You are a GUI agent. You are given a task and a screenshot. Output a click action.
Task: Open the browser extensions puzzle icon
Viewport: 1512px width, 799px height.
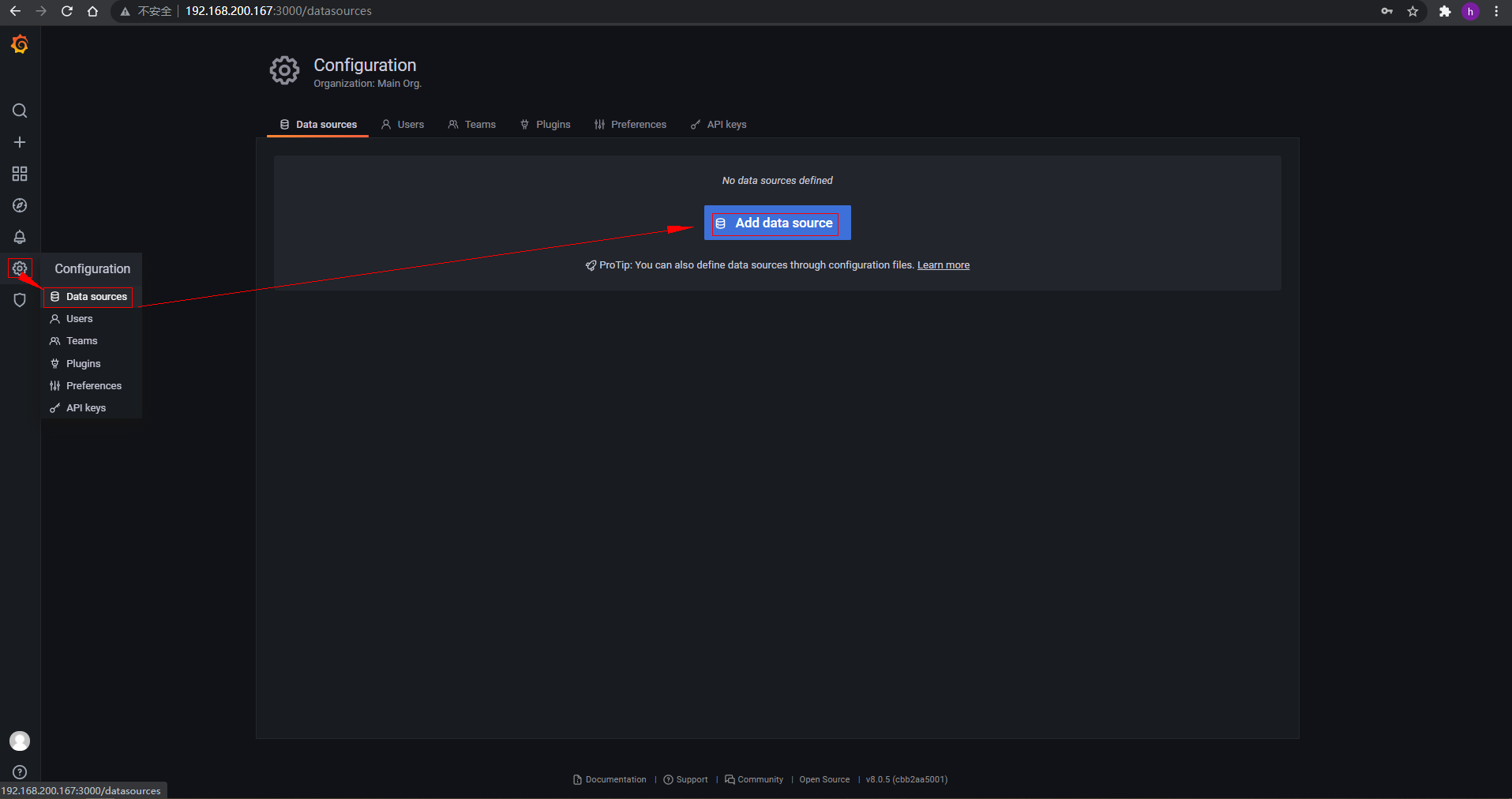pos(1445,11)
